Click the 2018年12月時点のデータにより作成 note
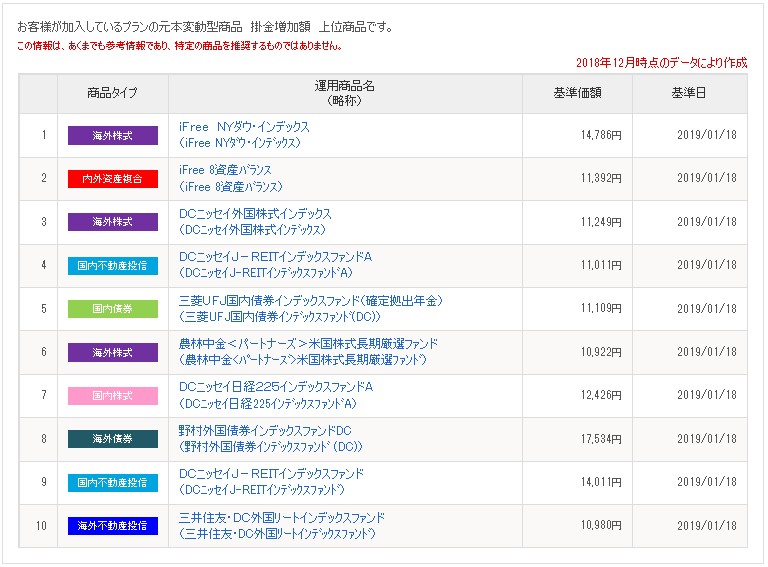Viewport: 768px width, 567px height. point(661,63)
